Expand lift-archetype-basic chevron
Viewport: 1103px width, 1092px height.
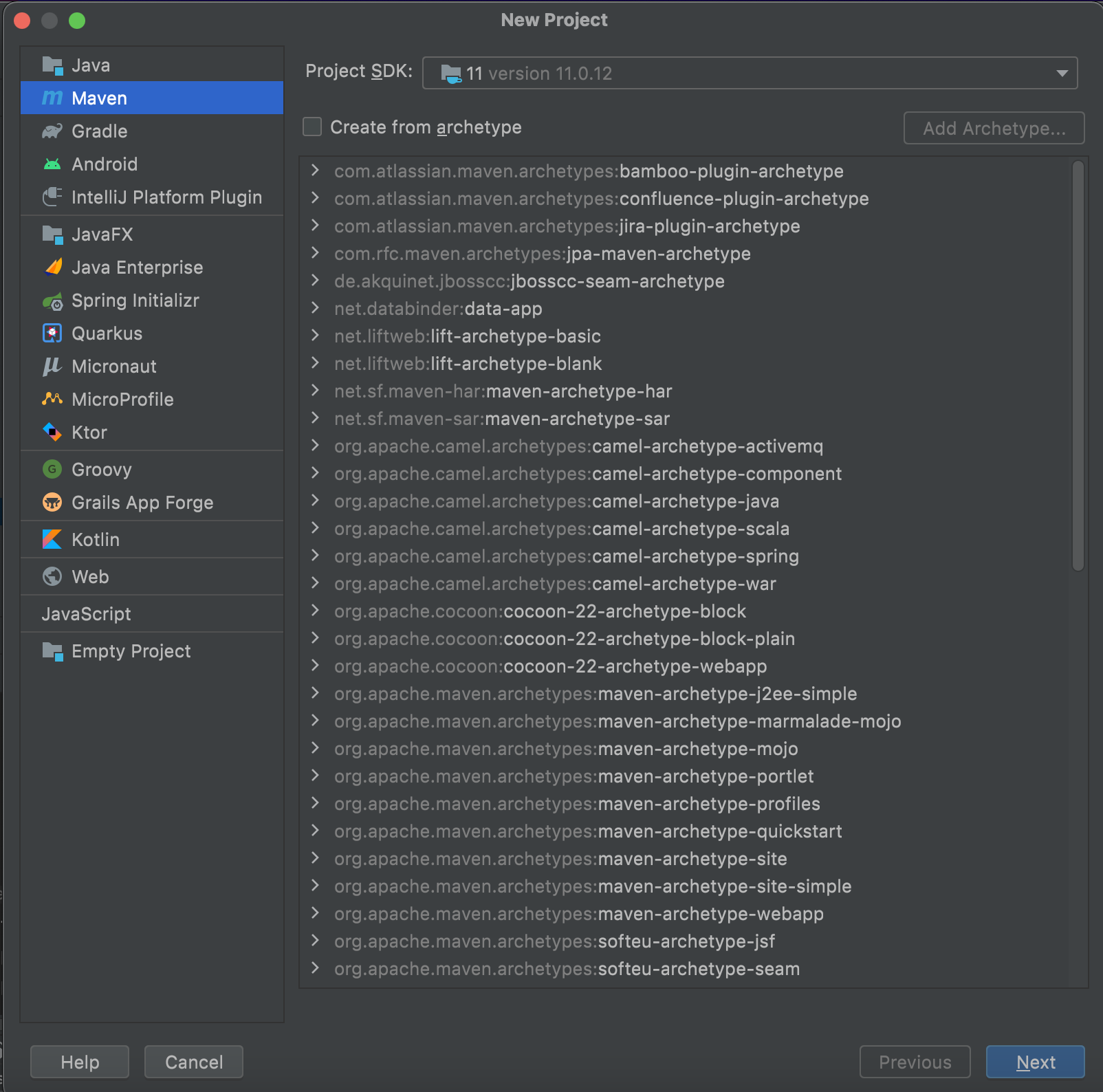[315, 336]
